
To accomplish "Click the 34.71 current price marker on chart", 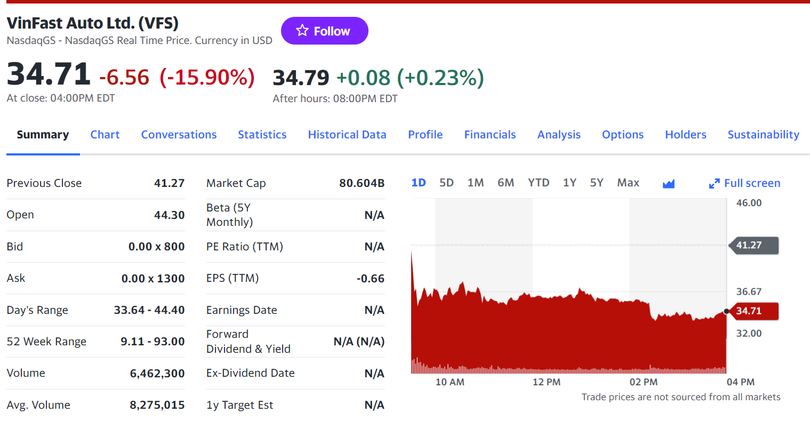I will [x=748, y=312].
